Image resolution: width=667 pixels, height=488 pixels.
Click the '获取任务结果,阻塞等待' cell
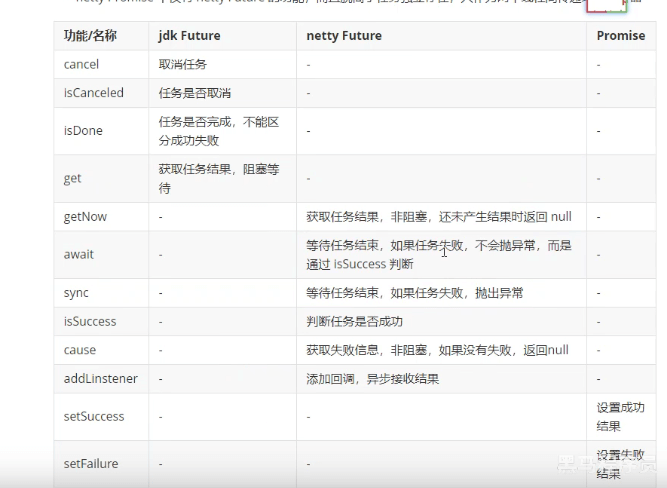pyautogui.click(x=222, y=178)
